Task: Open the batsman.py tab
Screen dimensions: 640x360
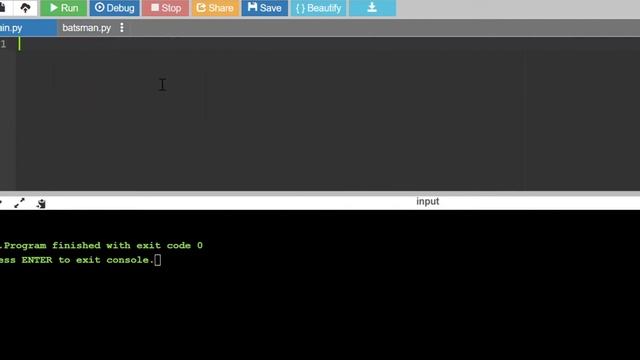Action: pyautogui.click(x=87, y=28)
